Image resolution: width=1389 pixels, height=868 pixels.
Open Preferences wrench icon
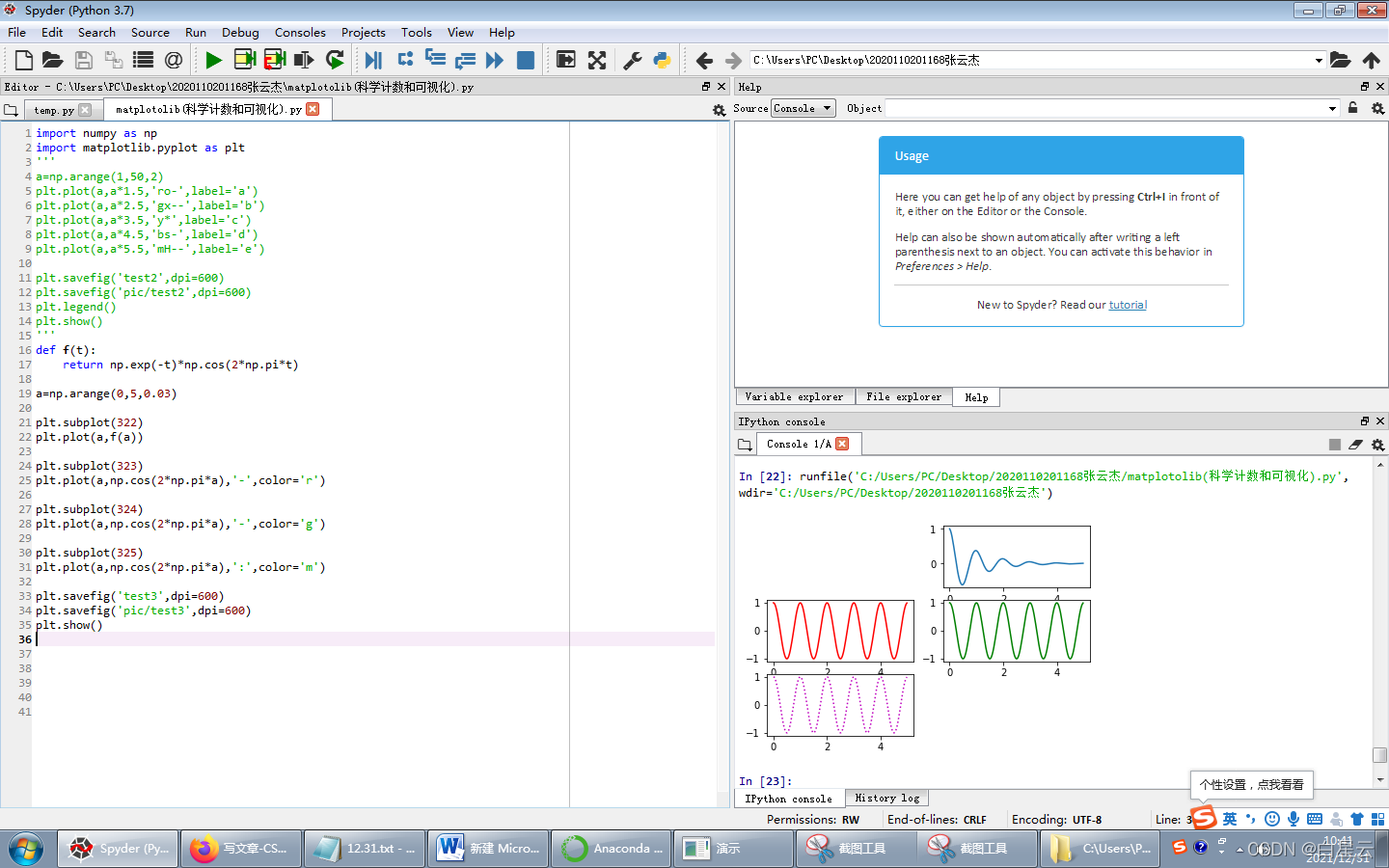[x=633, y=60]
